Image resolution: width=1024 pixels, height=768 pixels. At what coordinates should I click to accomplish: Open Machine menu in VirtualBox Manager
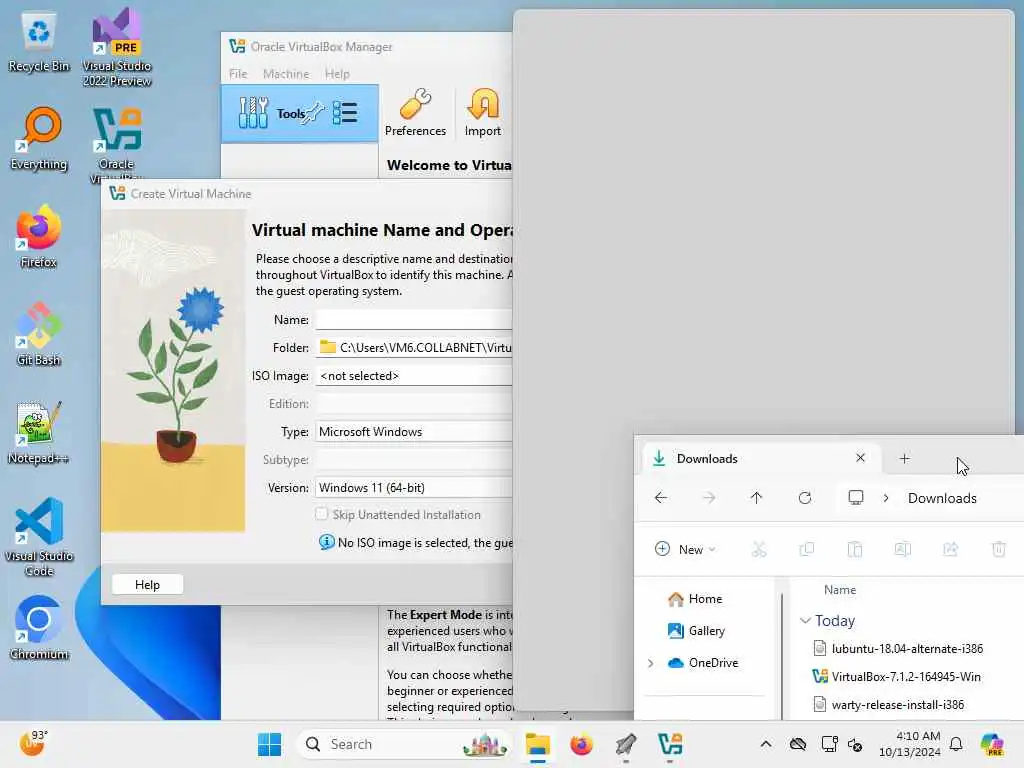(286, 74)
